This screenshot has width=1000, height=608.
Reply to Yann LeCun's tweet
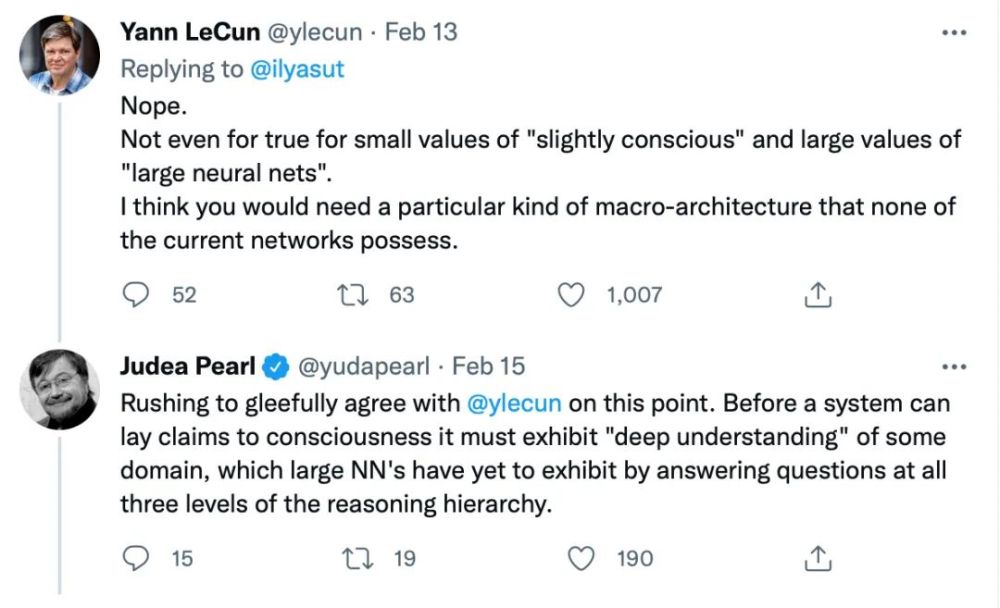136,295
